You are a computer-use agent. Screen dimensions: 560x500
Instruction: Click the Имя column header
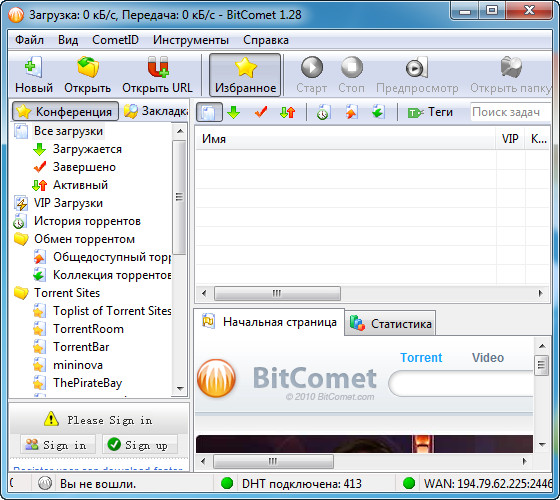[346, 139]
